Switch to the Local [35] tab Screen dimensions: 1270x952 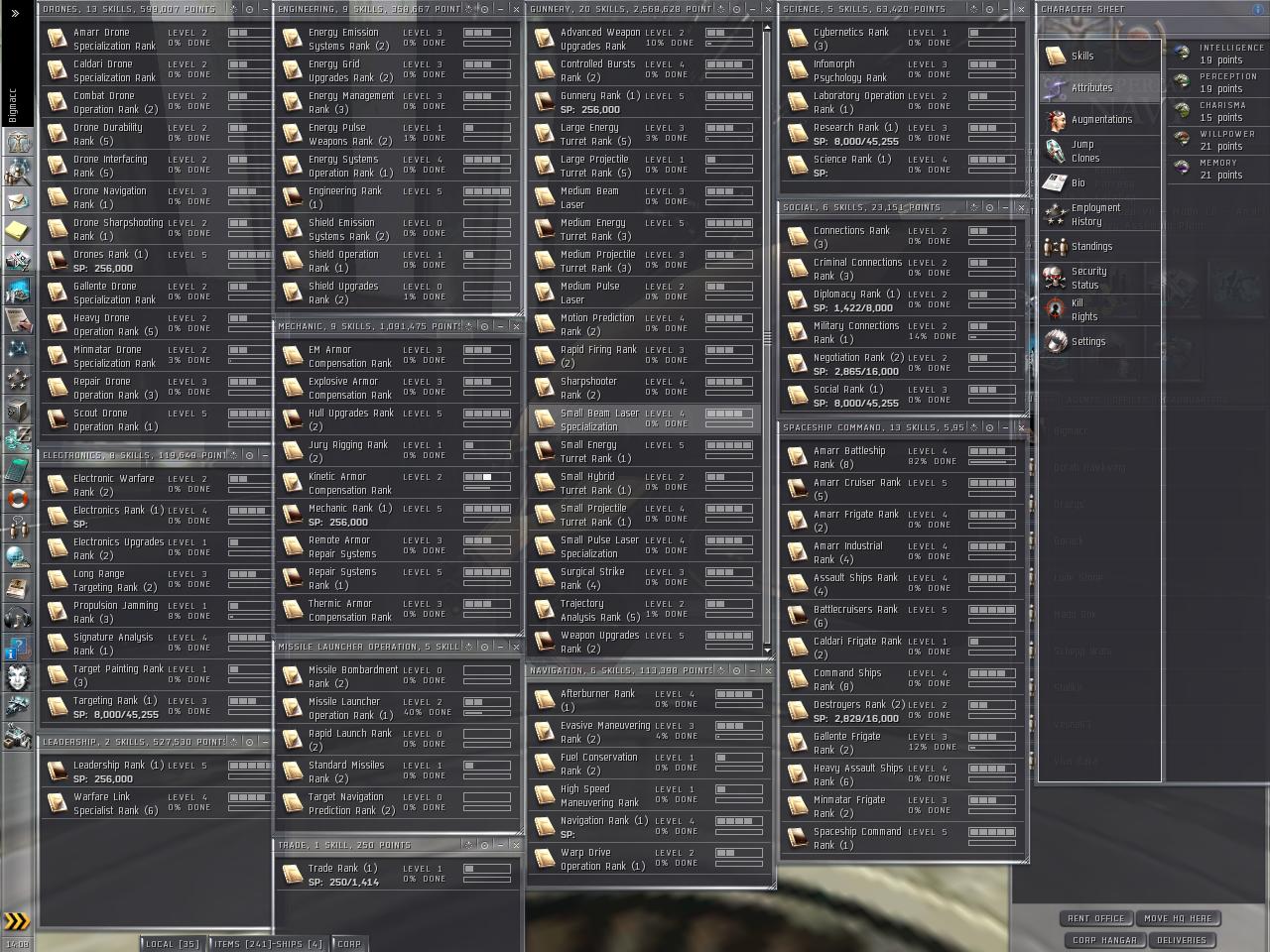[172, 944]
